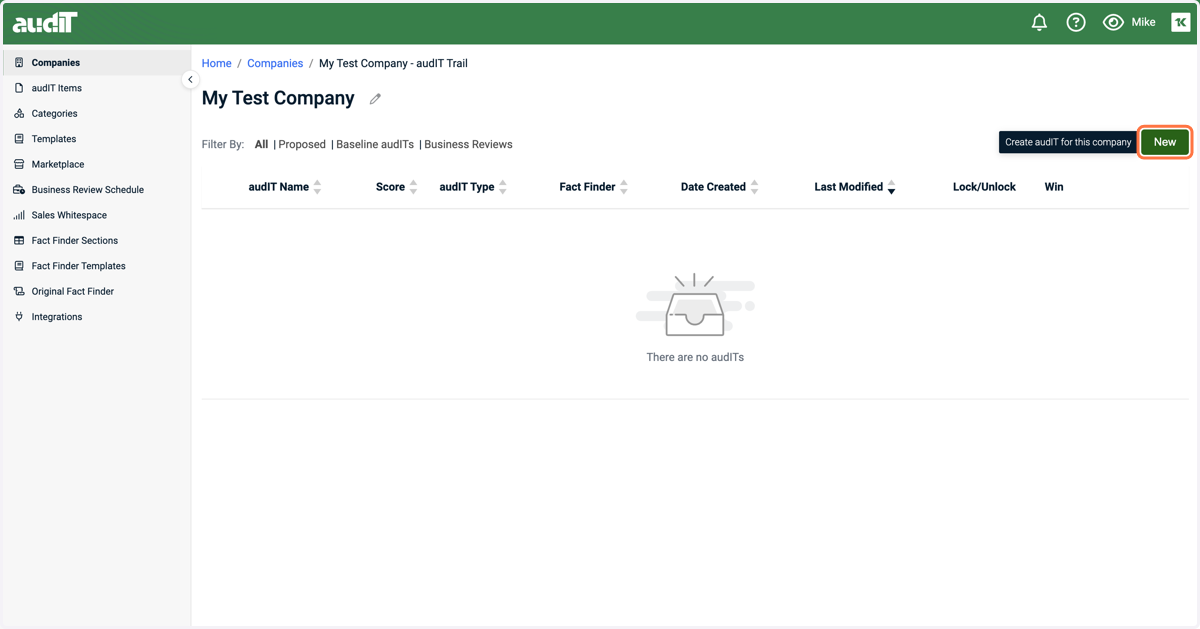Follow the Home breadcrumb link
Viewport: 1200px width, 629px height.
(x=216, y=63)
